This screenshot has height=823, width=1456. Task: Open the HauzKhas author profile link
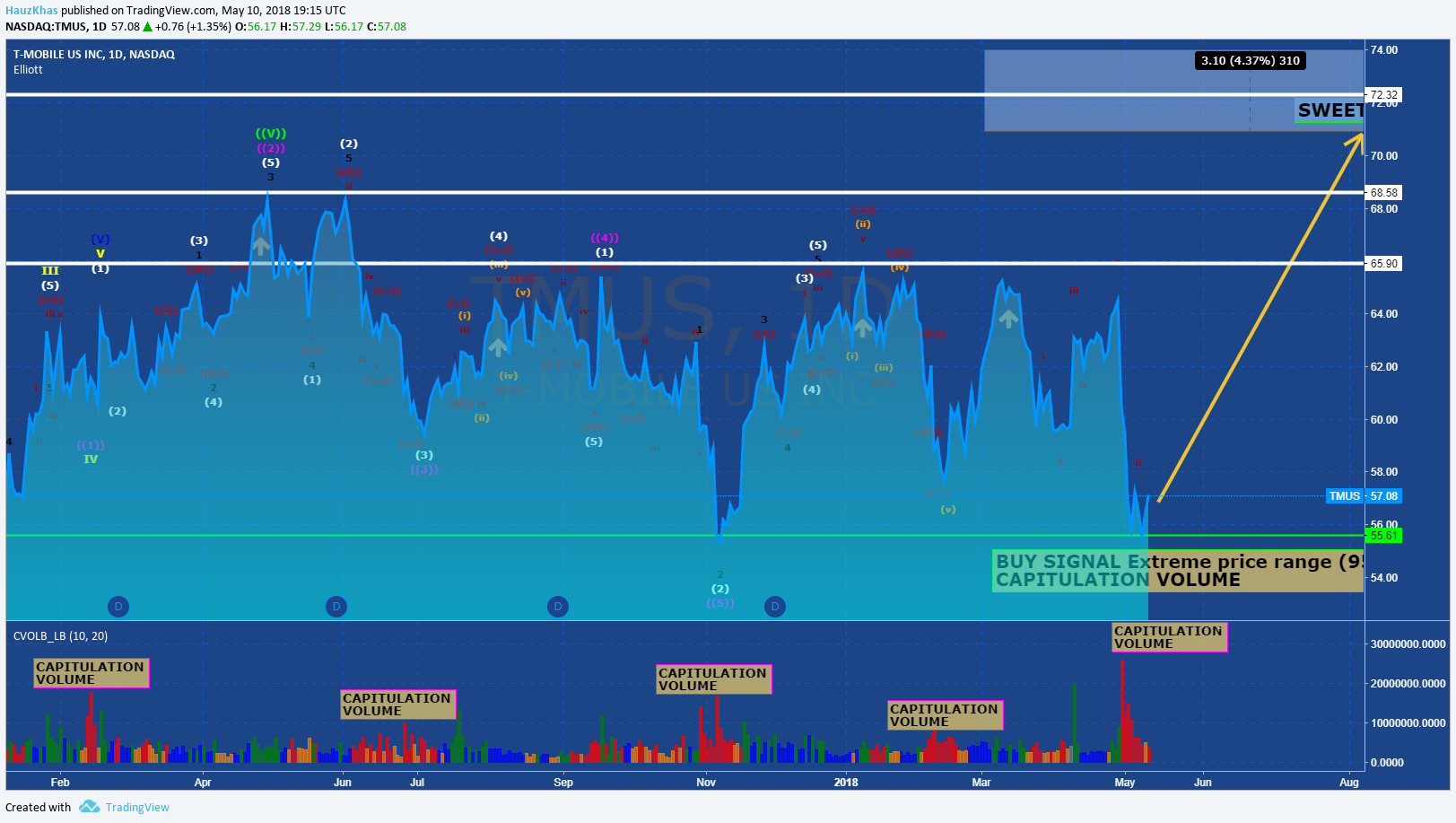coord(31,11)
